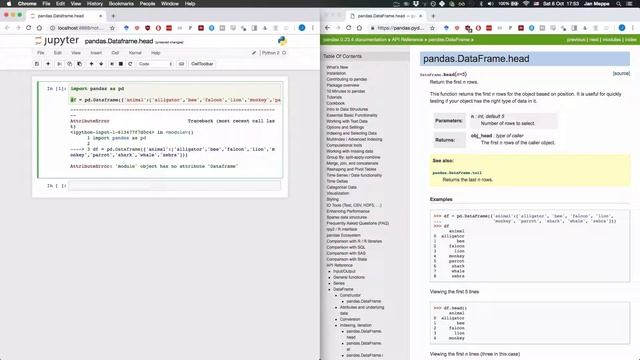Viewport: 640px width, 360px height.
Task: Follow the index link in pandas docs header
Action: coord(631,40)
